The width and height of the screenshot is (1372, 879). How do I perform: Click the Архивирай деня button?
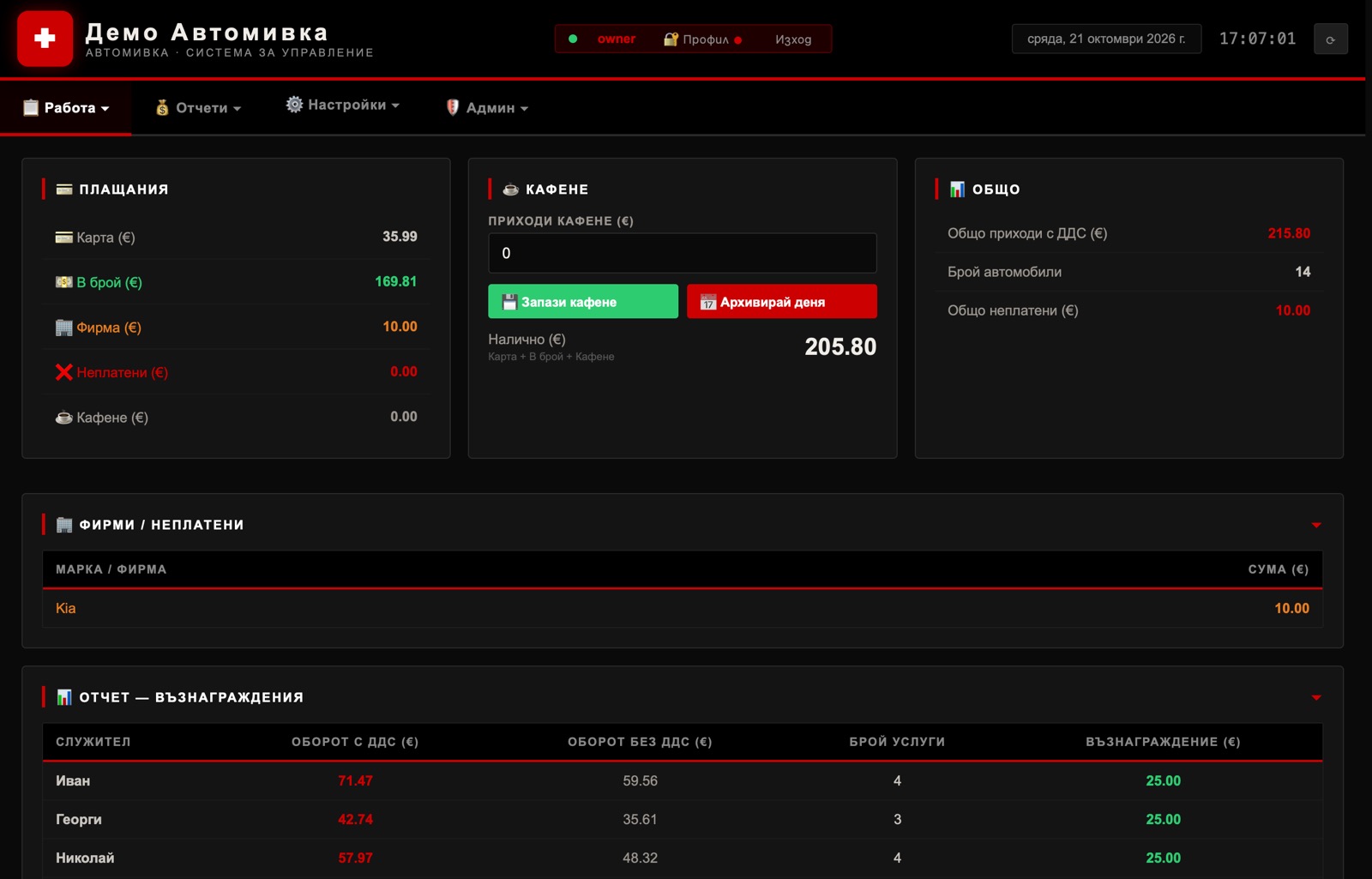(x=782, y=302)
